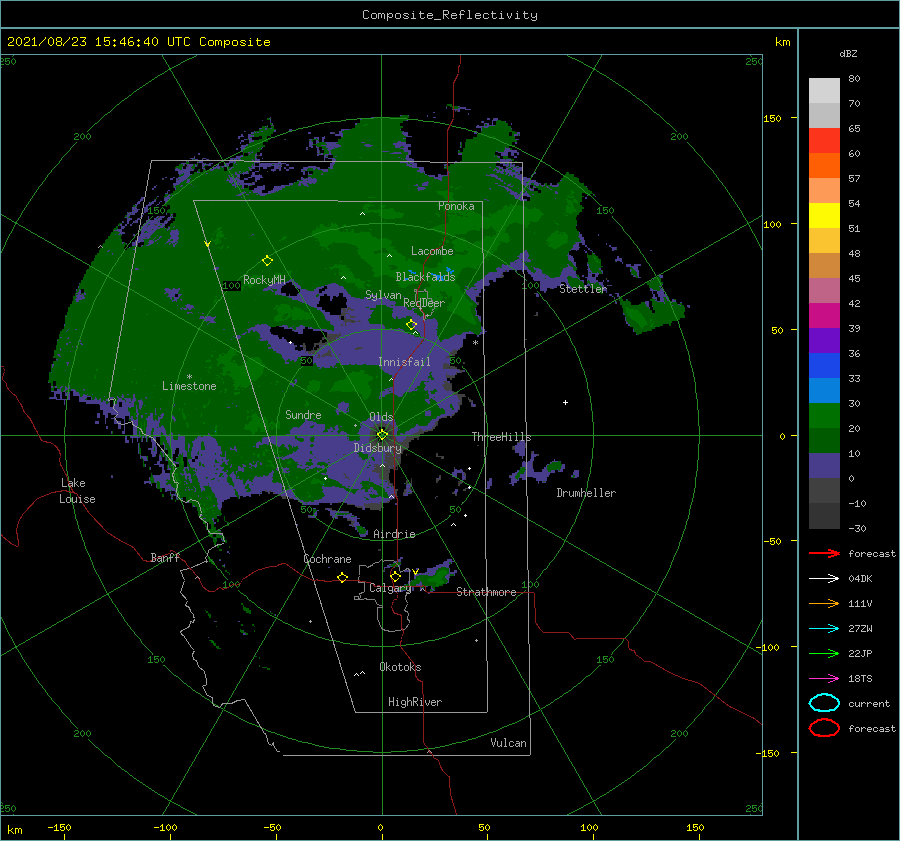Click the Blackfalds label

(x=425, y=277)
